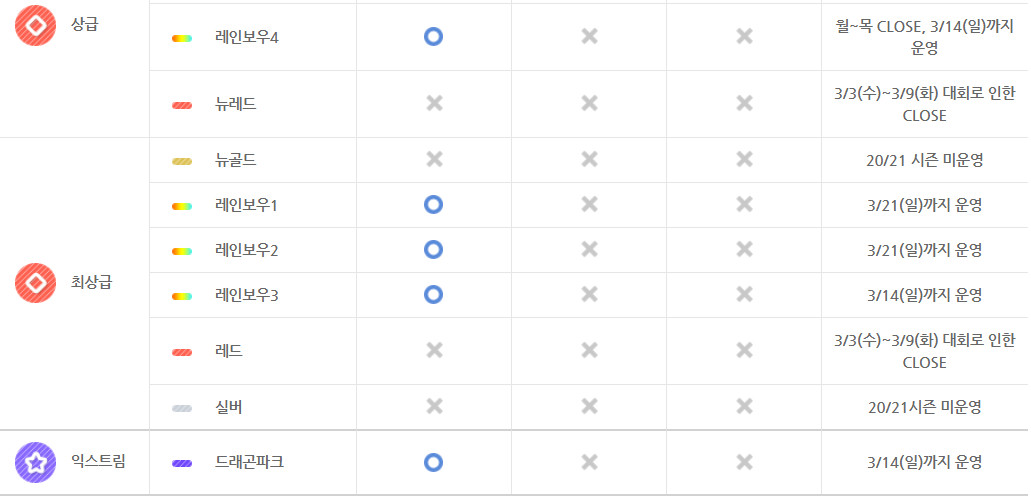Select the 레인보우4 slope name

[247, 37]
